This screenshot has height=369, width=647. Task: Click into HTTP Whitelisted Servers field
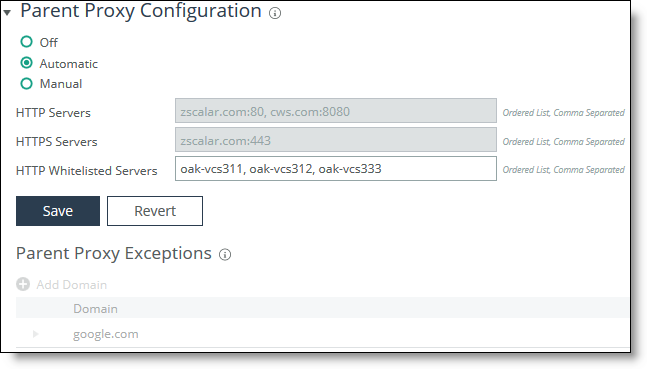point(336,168)
